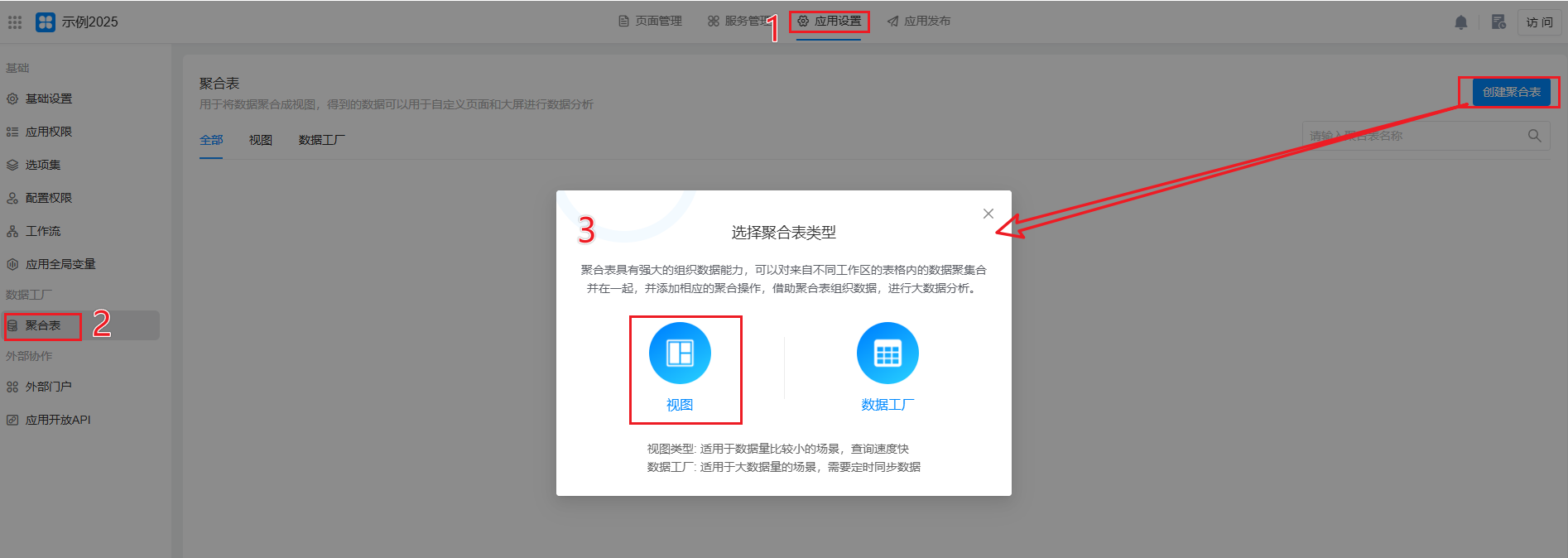Viewport: 1568px width, 558px height.
Task: Open 页面管理 in top navigation
Action: pos(651,22)
